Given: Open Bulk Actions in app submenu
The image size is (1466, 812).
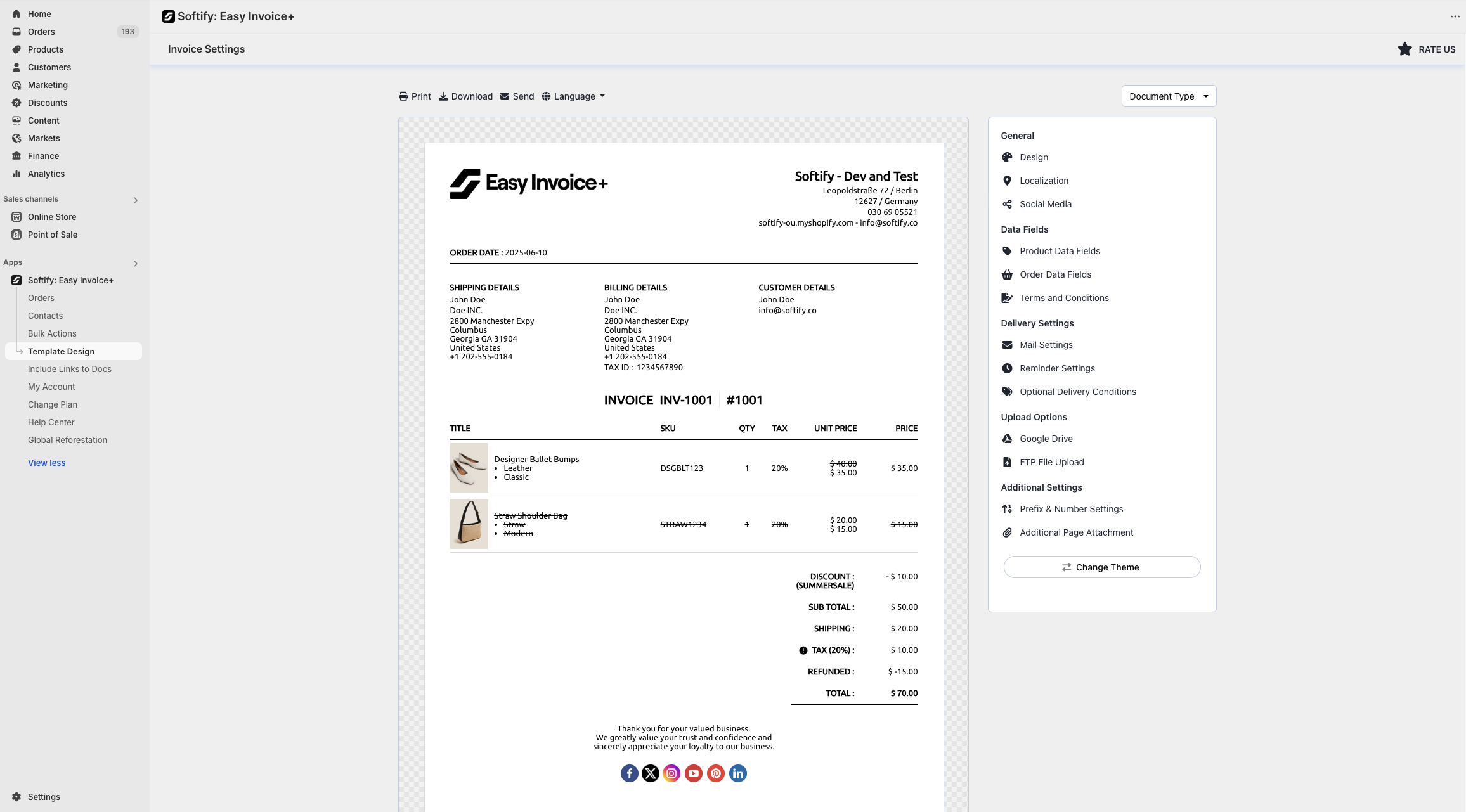Looking at the screenshot, I should [52, 333].
